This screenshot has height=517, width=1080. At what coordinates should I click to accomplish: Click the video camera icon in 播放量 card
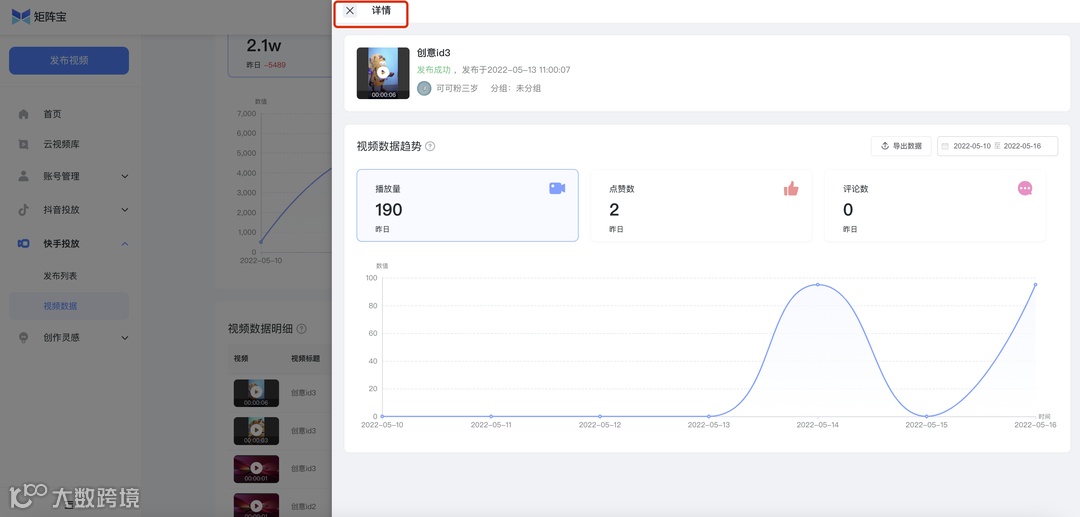coord(557,188)
